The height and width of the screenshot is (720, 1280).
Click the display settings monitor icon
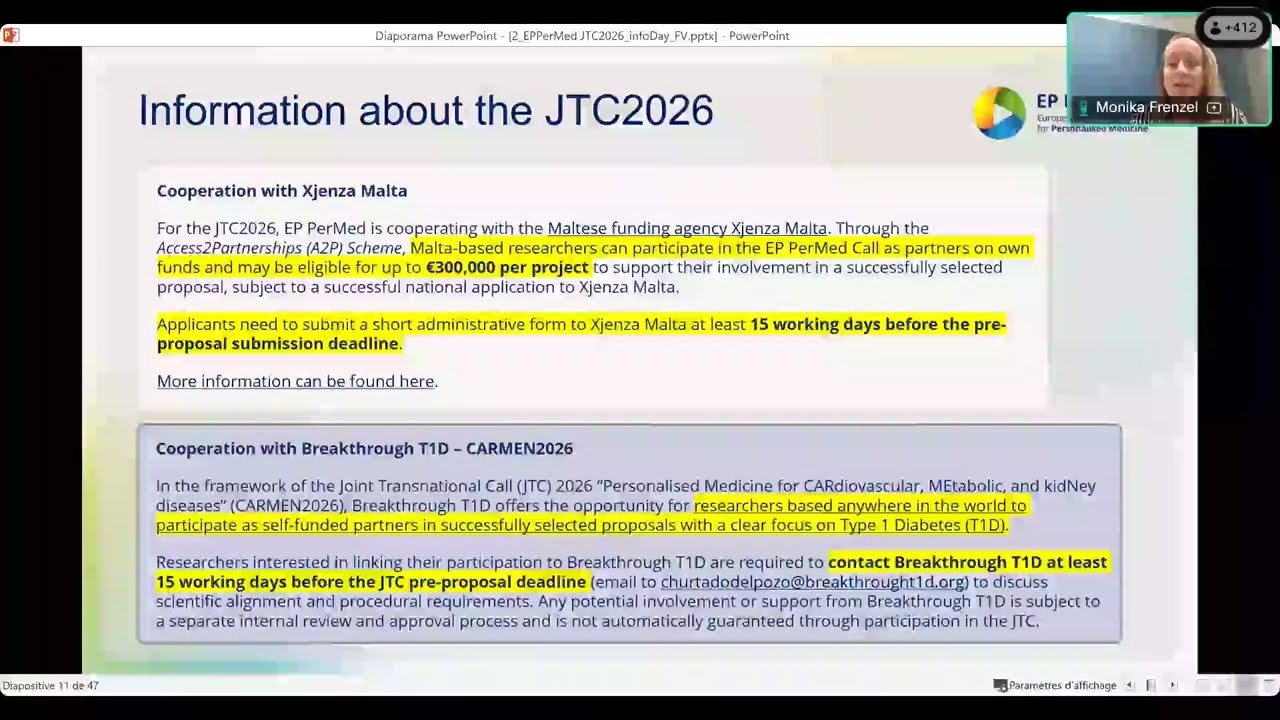1000,686
